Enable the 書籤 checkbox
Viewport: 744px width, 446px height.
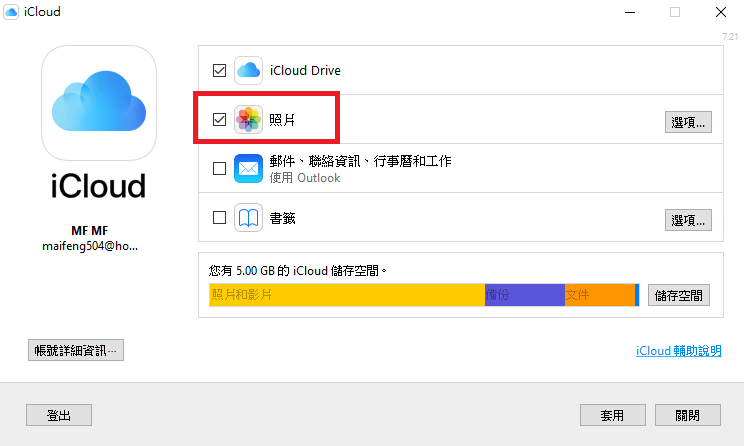click(219, 218)
